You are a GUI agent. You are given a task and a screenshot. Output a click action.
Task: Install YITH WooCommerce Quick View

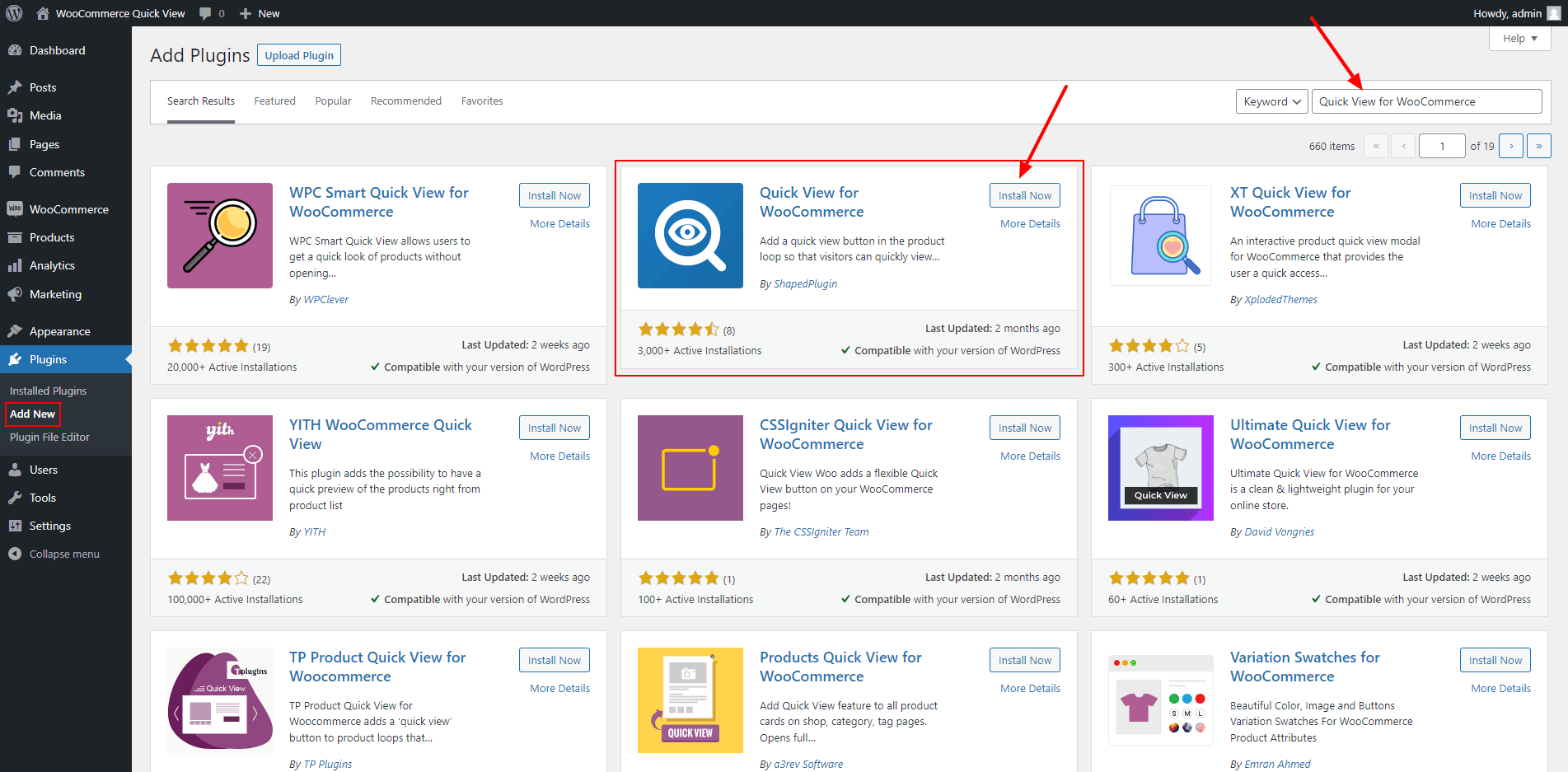click(x=555, y=428)
